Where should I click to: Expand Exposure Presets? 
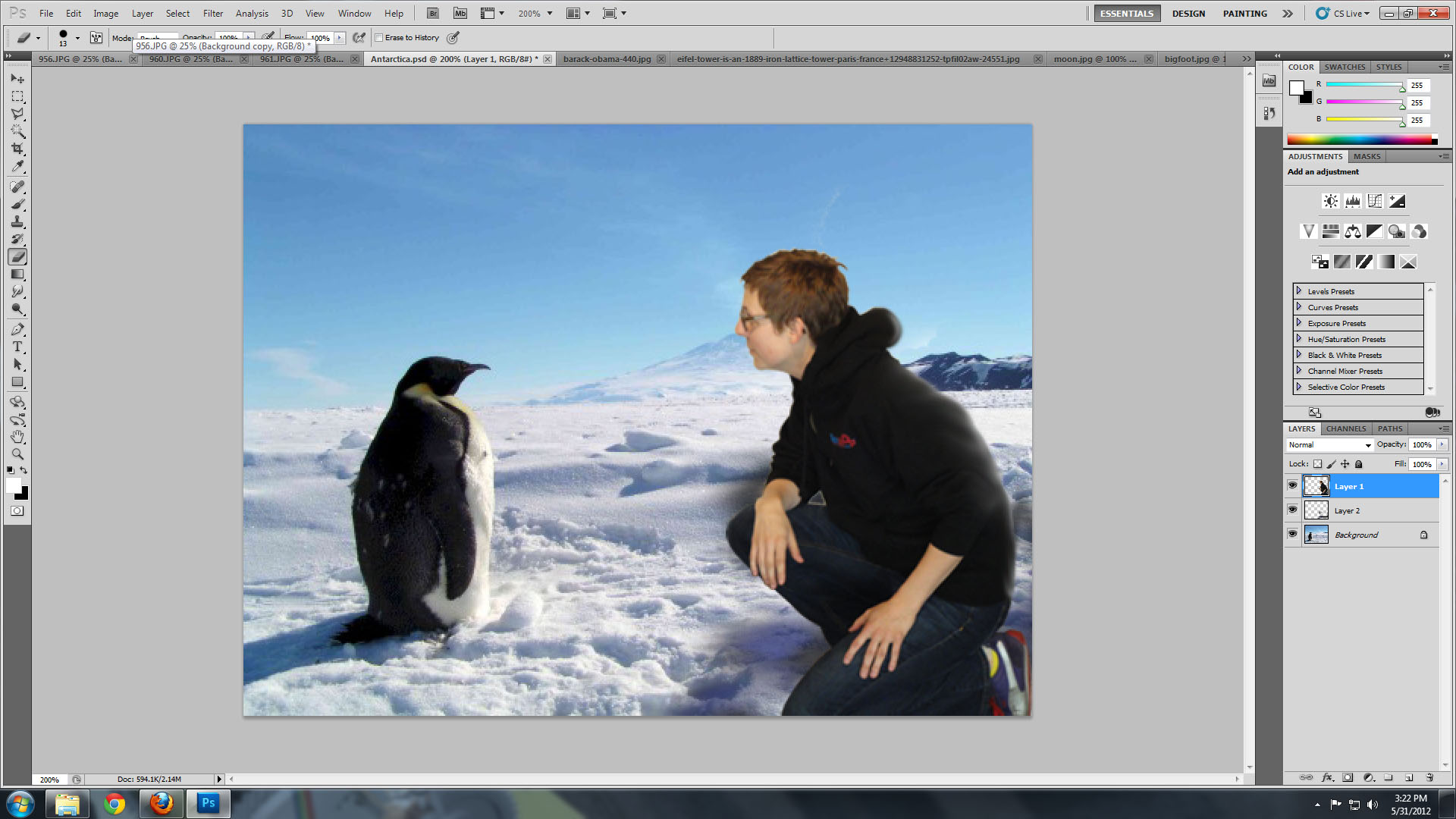point(1299,323)
